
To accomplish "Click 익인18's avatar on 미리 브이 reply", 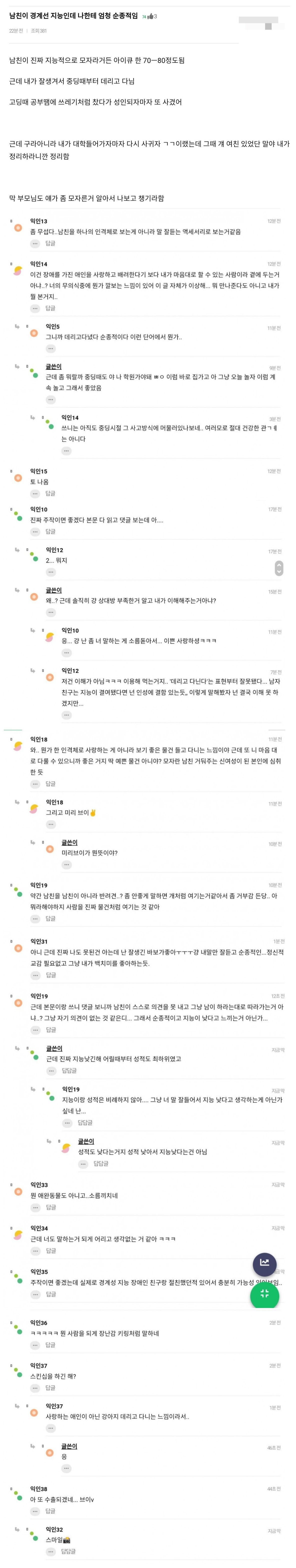I will coord(34,808).
